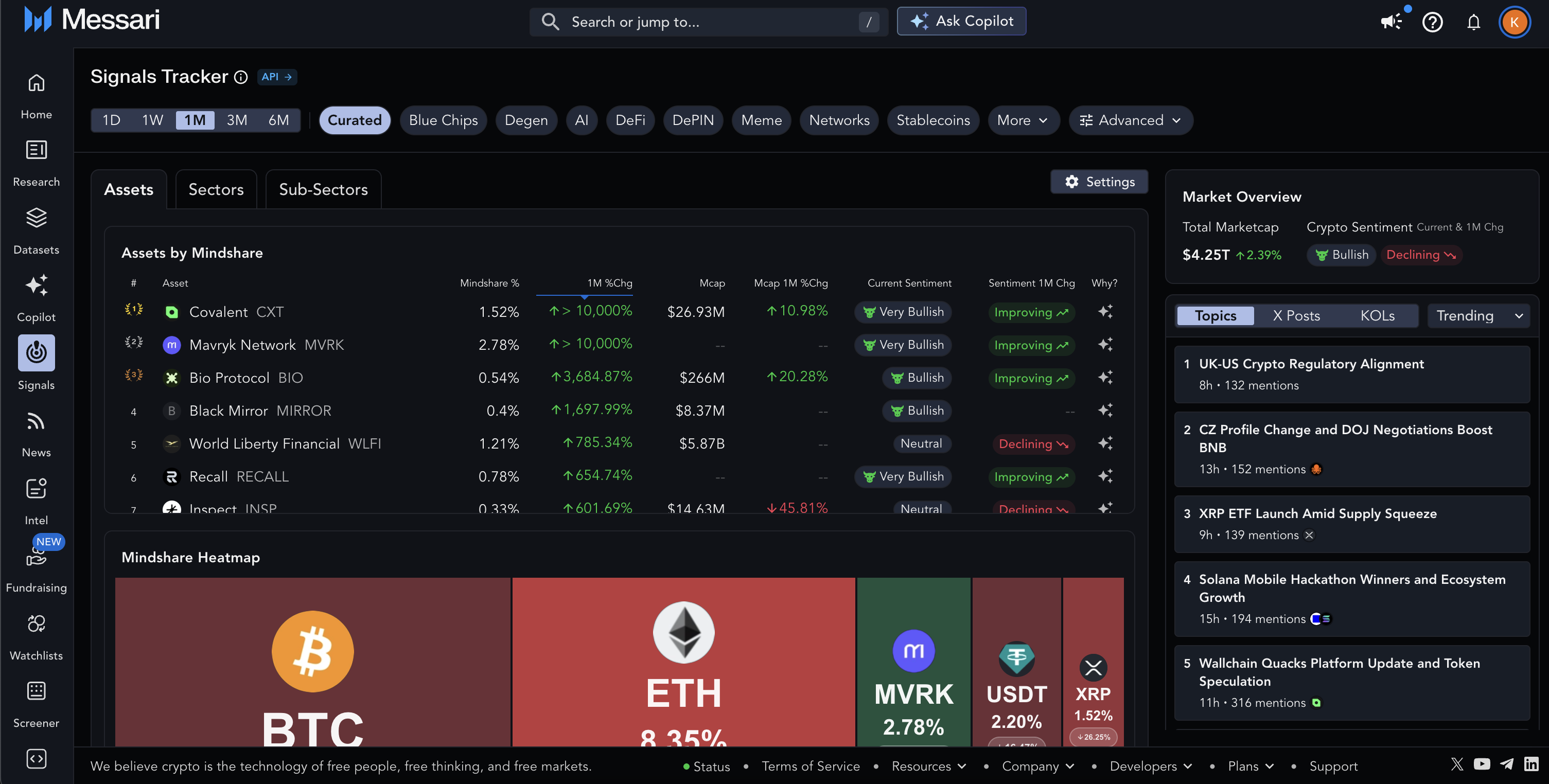Expand the Resources footer menu
Viewport: 1549px width, 784px height.
coord(928,766)
